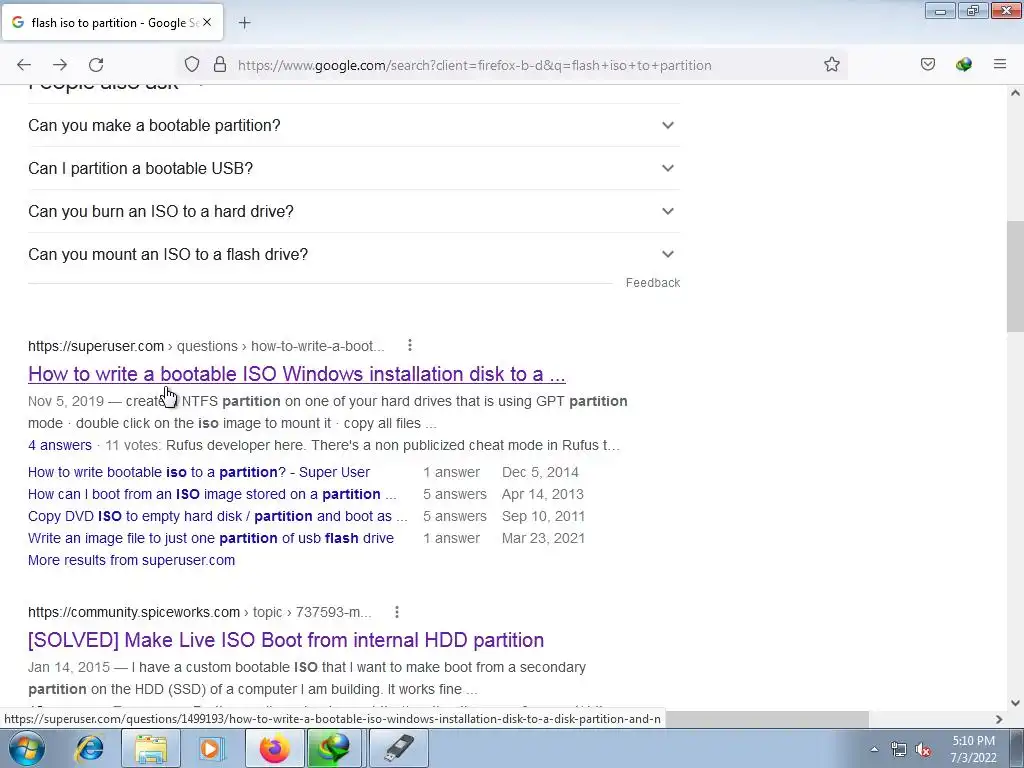Expand 'Can you make a bootable partition?'
The width and height of the screenshot is (1024, 768).
point(353,125)
